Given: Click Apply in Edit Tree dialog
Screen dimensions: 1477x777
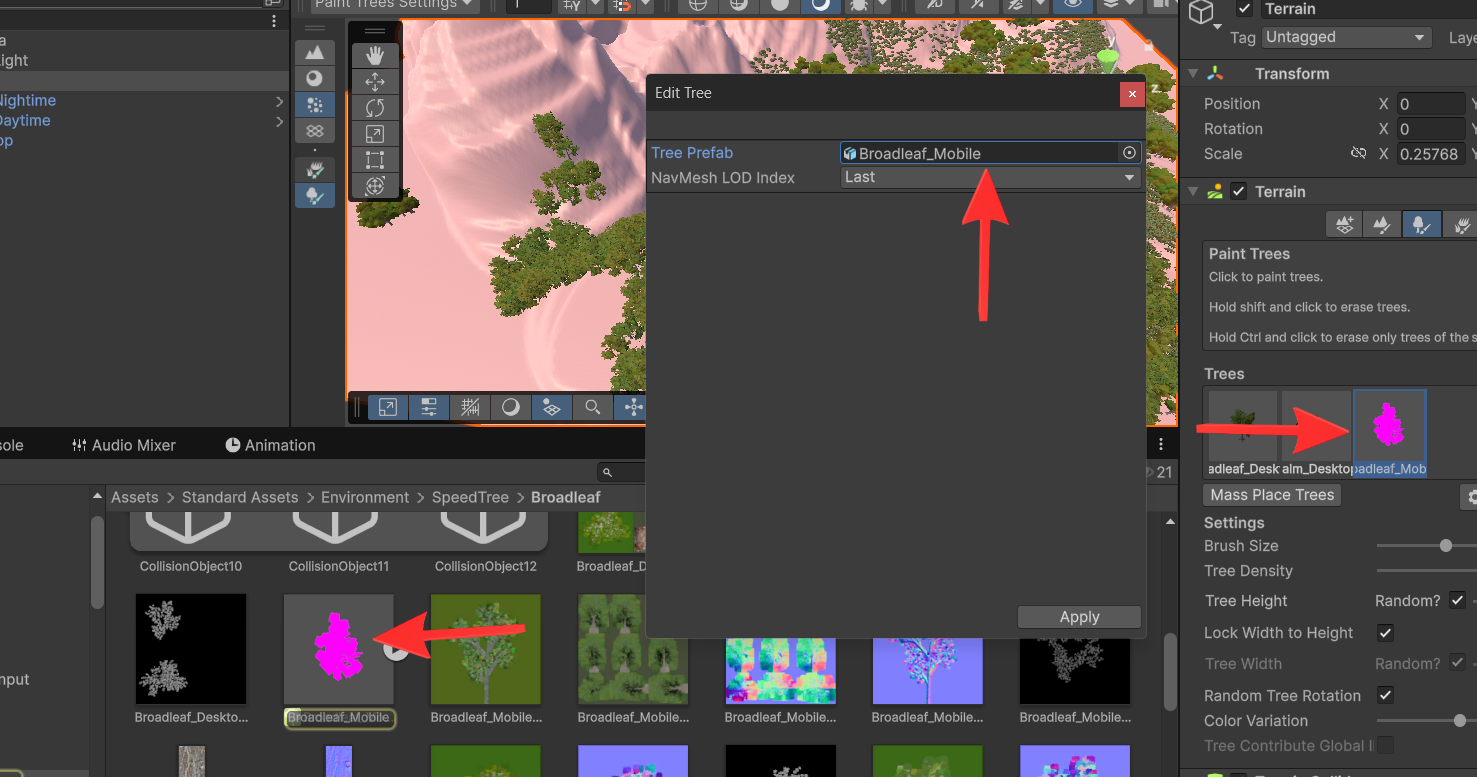Looking at the screenshot, I should 1079,617.
